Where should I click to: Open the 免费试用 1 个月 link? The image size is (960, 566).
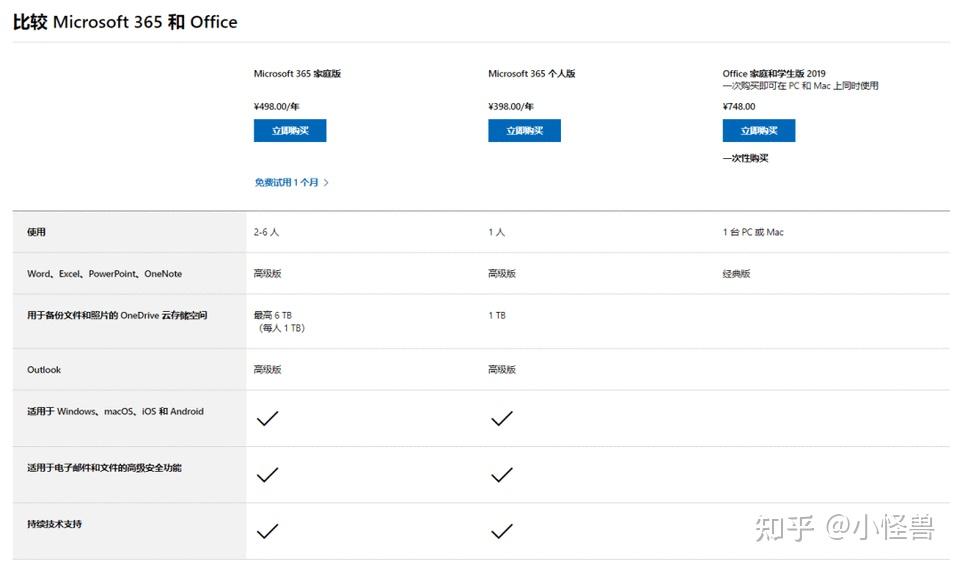coord(287,183)
